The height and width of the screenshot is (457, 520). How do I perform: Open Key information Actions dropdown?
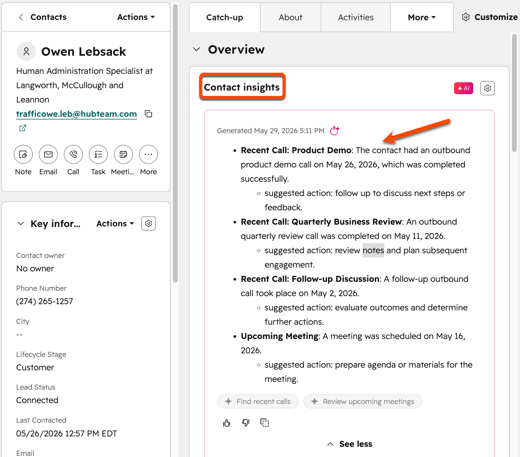pos(115,223)
